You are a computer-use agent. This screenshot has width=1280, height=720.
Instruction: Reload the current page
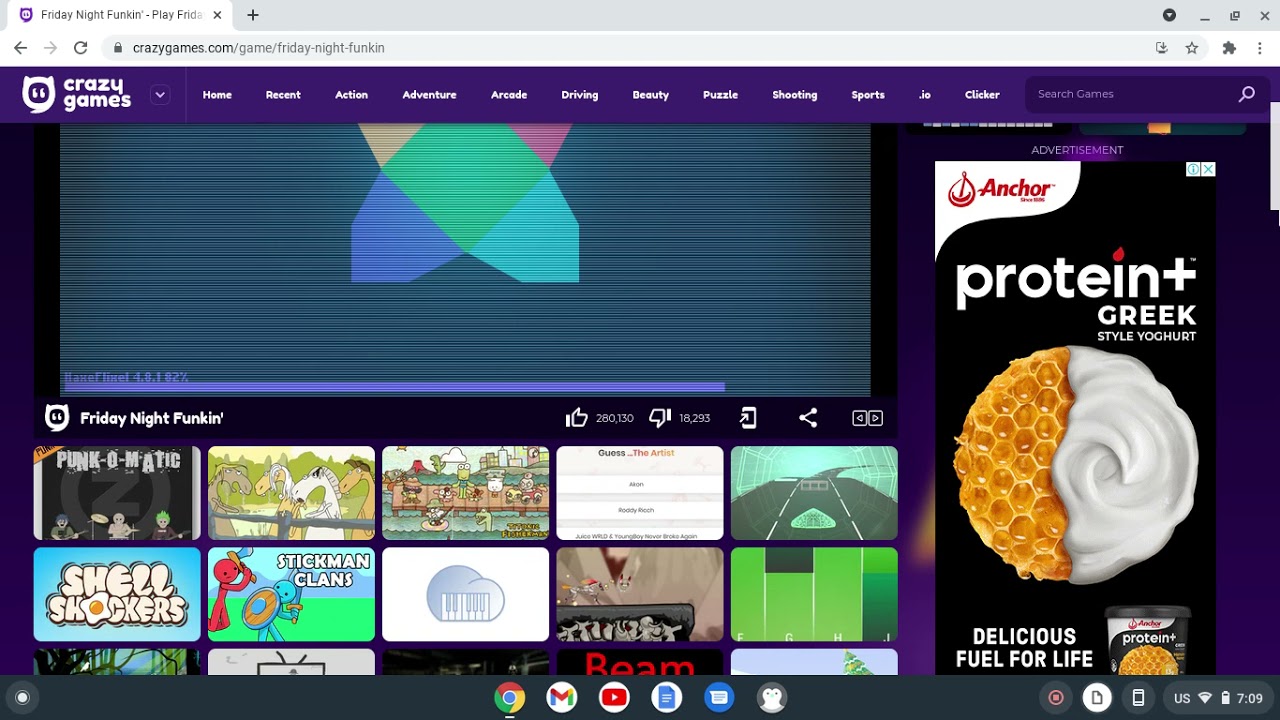coord(81,48)
